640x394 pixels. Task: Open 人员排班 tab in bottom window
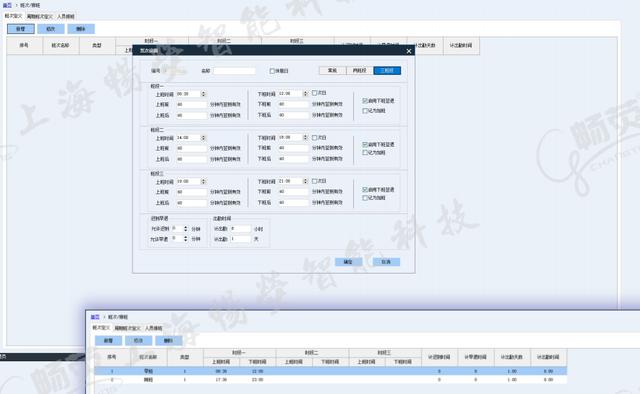153,328
